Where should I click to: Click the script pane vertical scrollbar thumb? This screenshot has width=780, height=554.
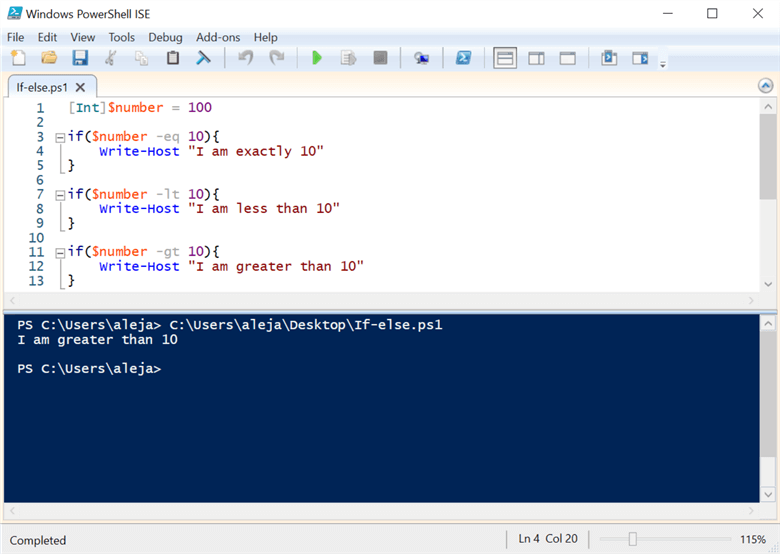point(768,157)
